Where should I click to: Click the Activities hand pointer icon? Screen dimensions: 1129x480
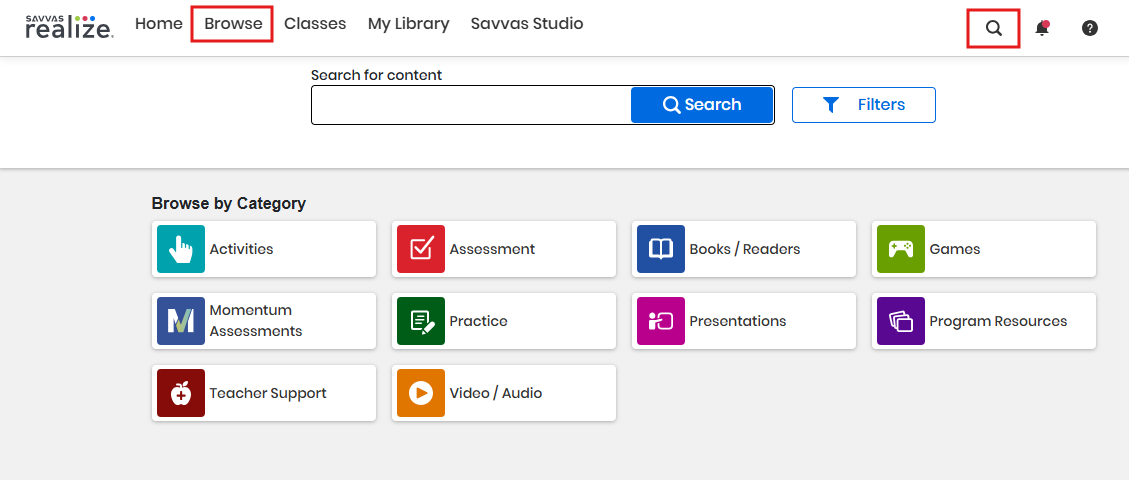[181, 249]
